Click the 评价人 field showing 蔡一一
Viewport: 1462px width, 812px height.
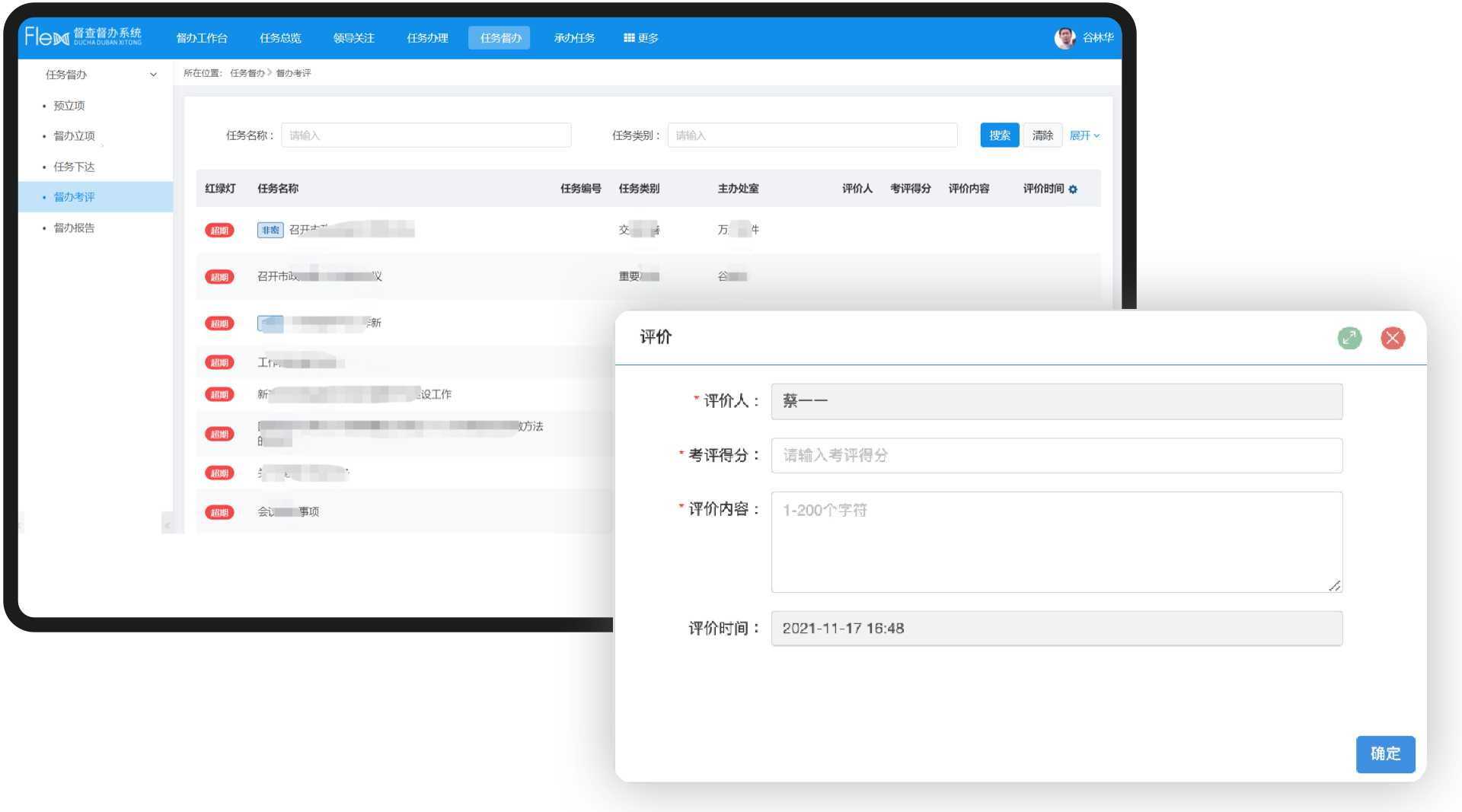(1056, 401)
